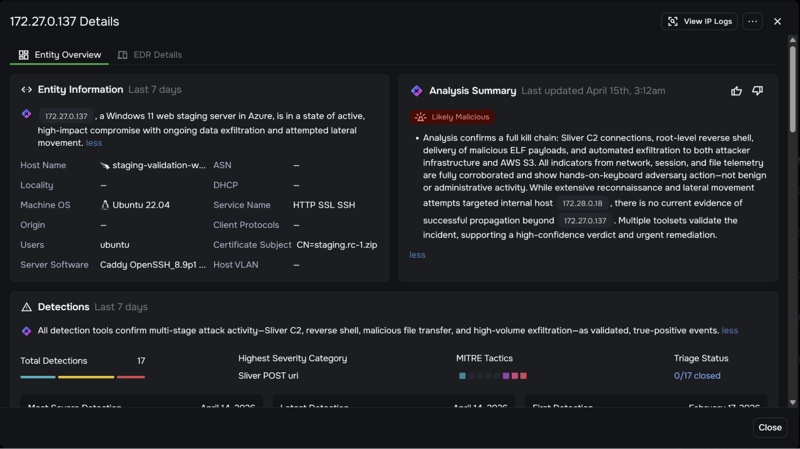Image resolution: width=800 pixels, height=449 pixels.
Task: Click the first teal MITRE Tactics square
Action: 462,376
